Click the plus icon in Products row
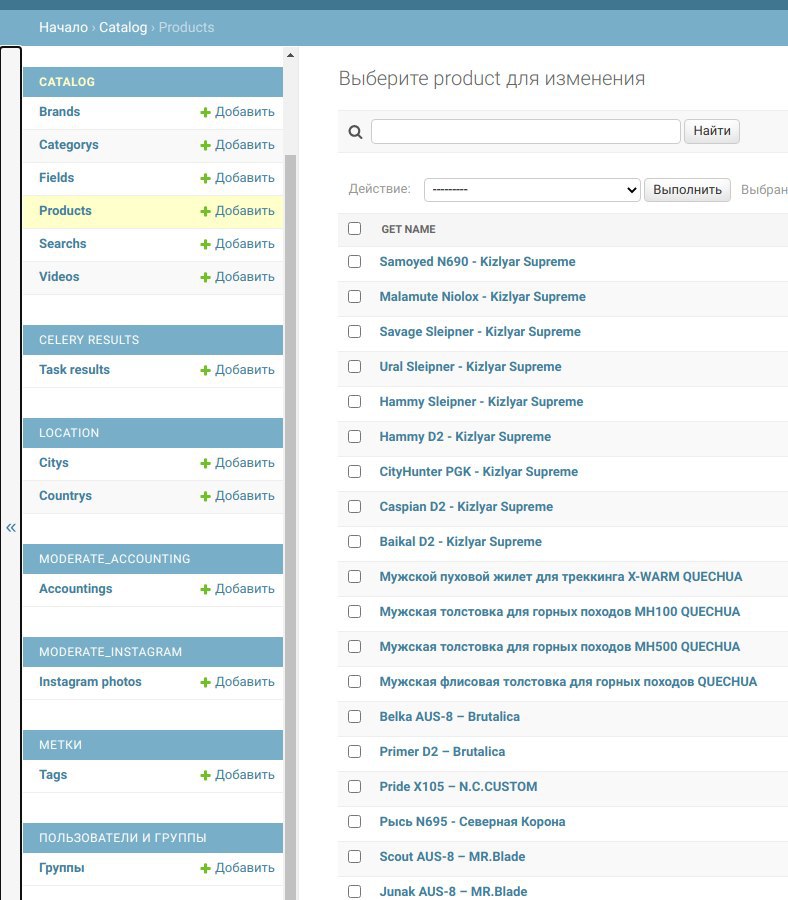 tap(205, 212)
